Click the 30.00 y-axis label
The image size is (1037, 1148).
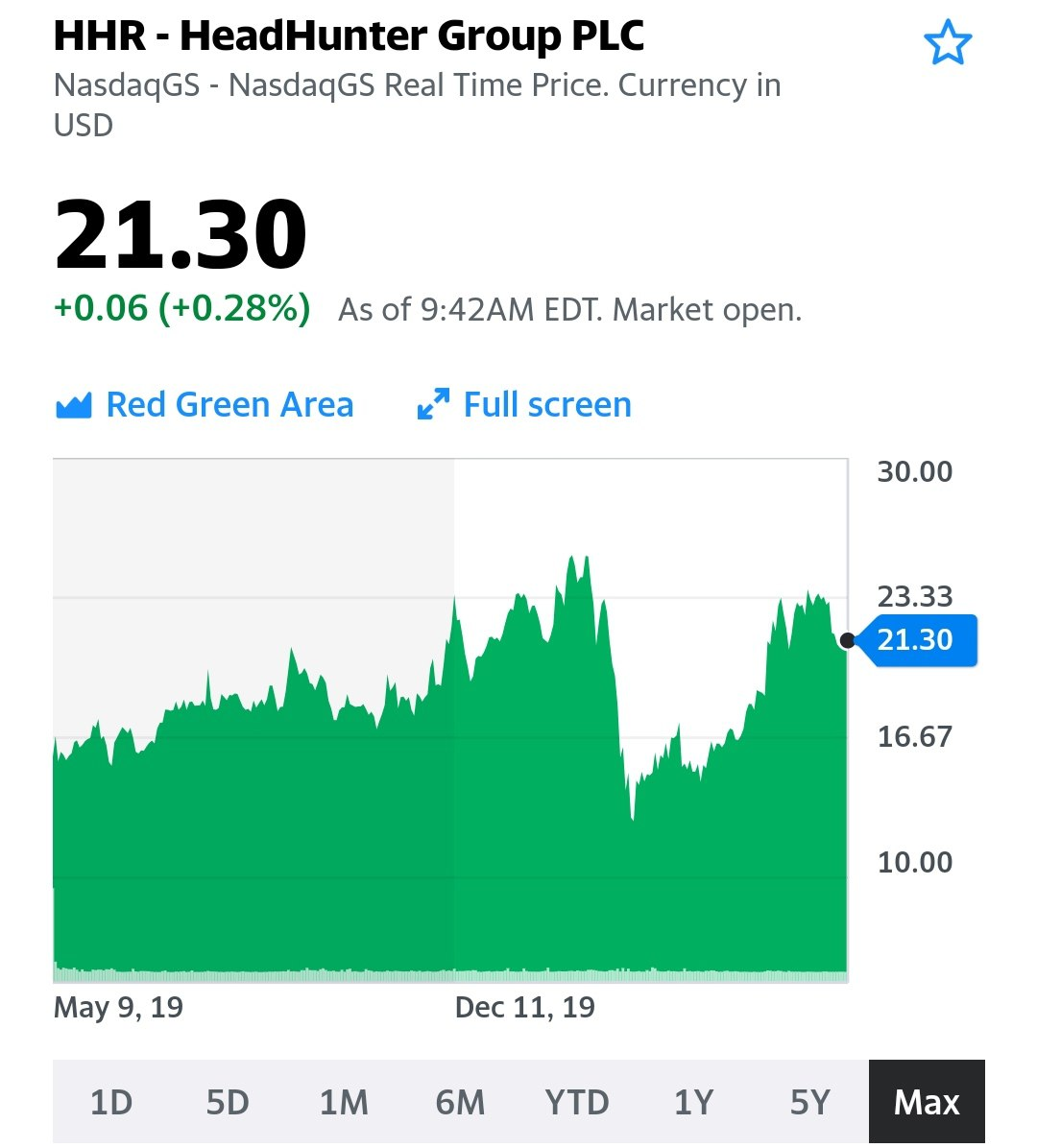click(915, 471)
